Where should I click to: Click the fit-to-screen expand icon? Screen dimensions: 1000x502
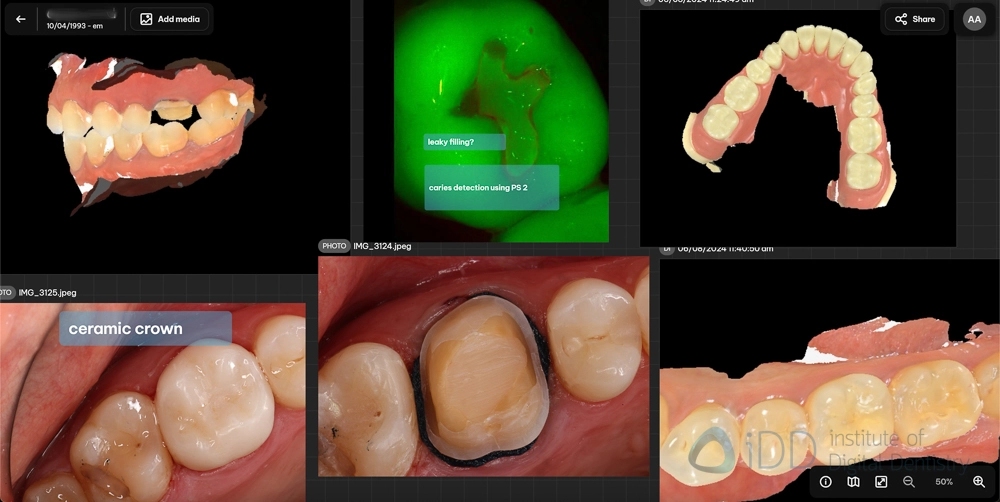881,482
